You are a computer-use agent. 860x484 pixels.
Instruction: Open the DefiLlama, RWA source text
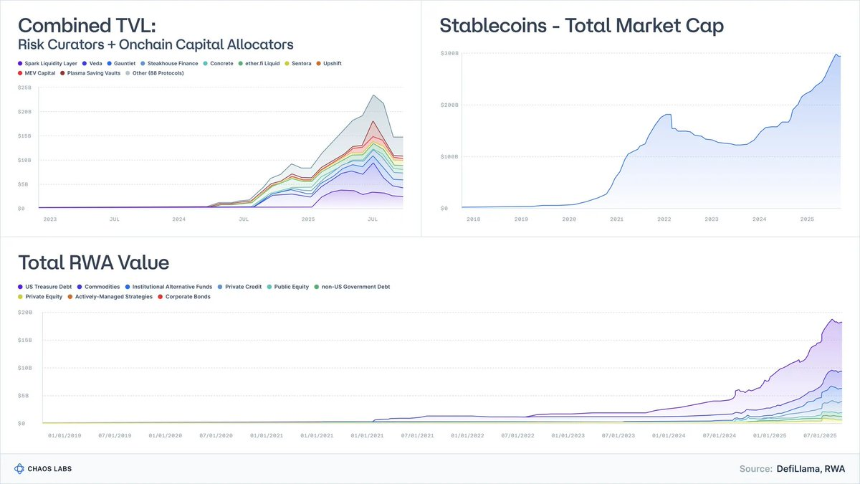[x=811, y=469]
